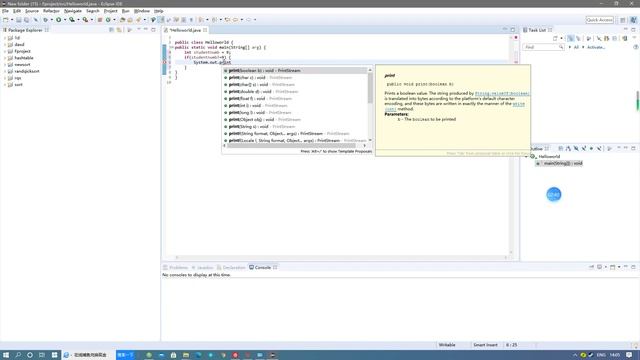The width and height of the screenshot is (640, 360).
Task: Toggle Hide Fields in Outline toolbar
Action: 576,149
